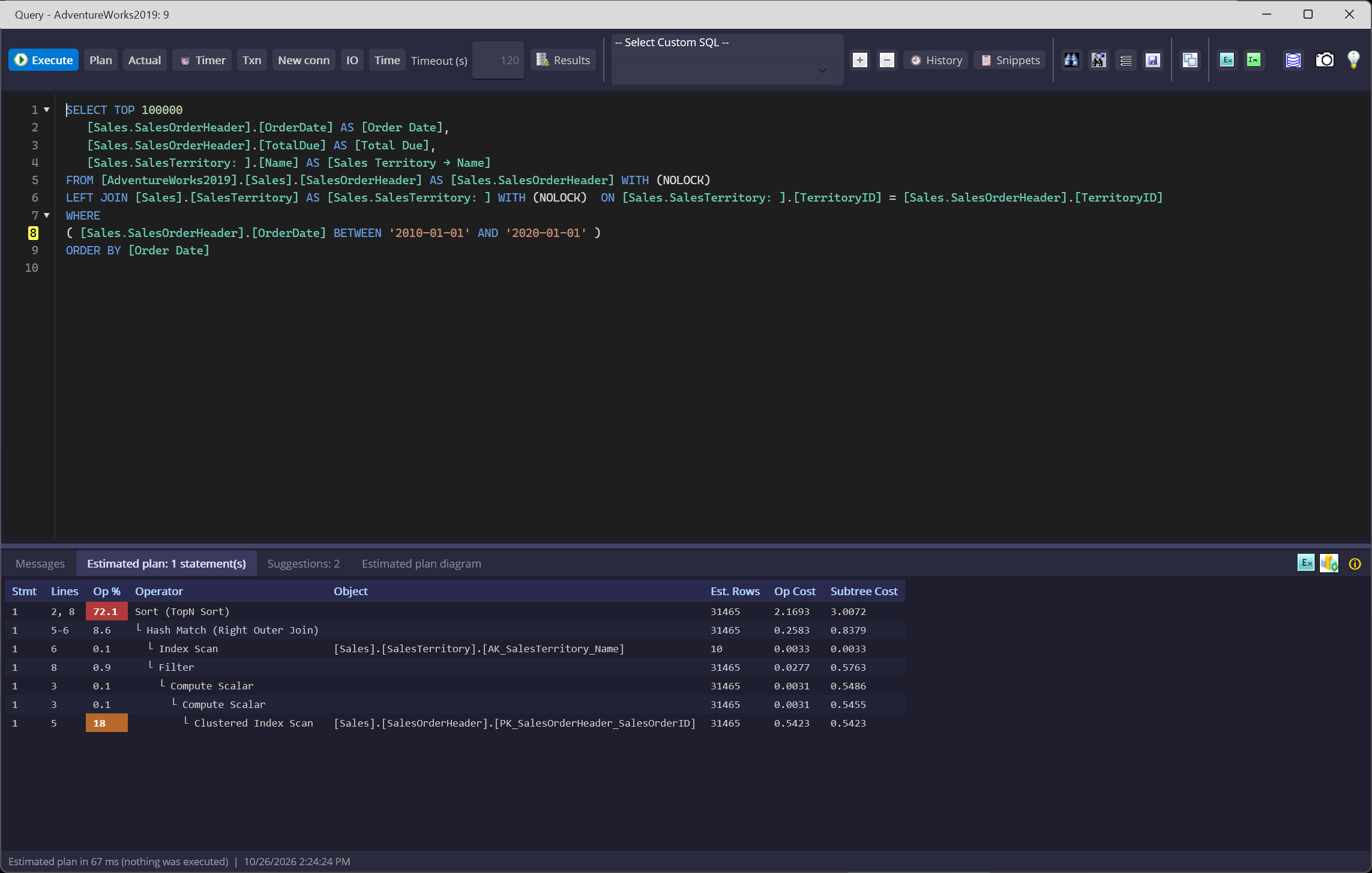Click the yellow info icon in plan panel
This screenshot has height=873, width=1372.
(x=1355, y=563)
